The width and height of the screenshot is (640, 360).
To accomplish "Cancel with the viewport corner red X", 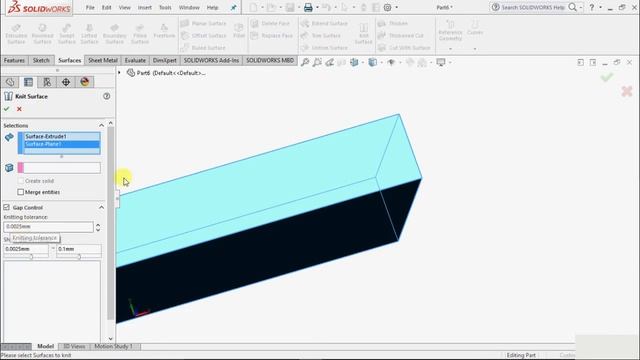I will point(627,91).
